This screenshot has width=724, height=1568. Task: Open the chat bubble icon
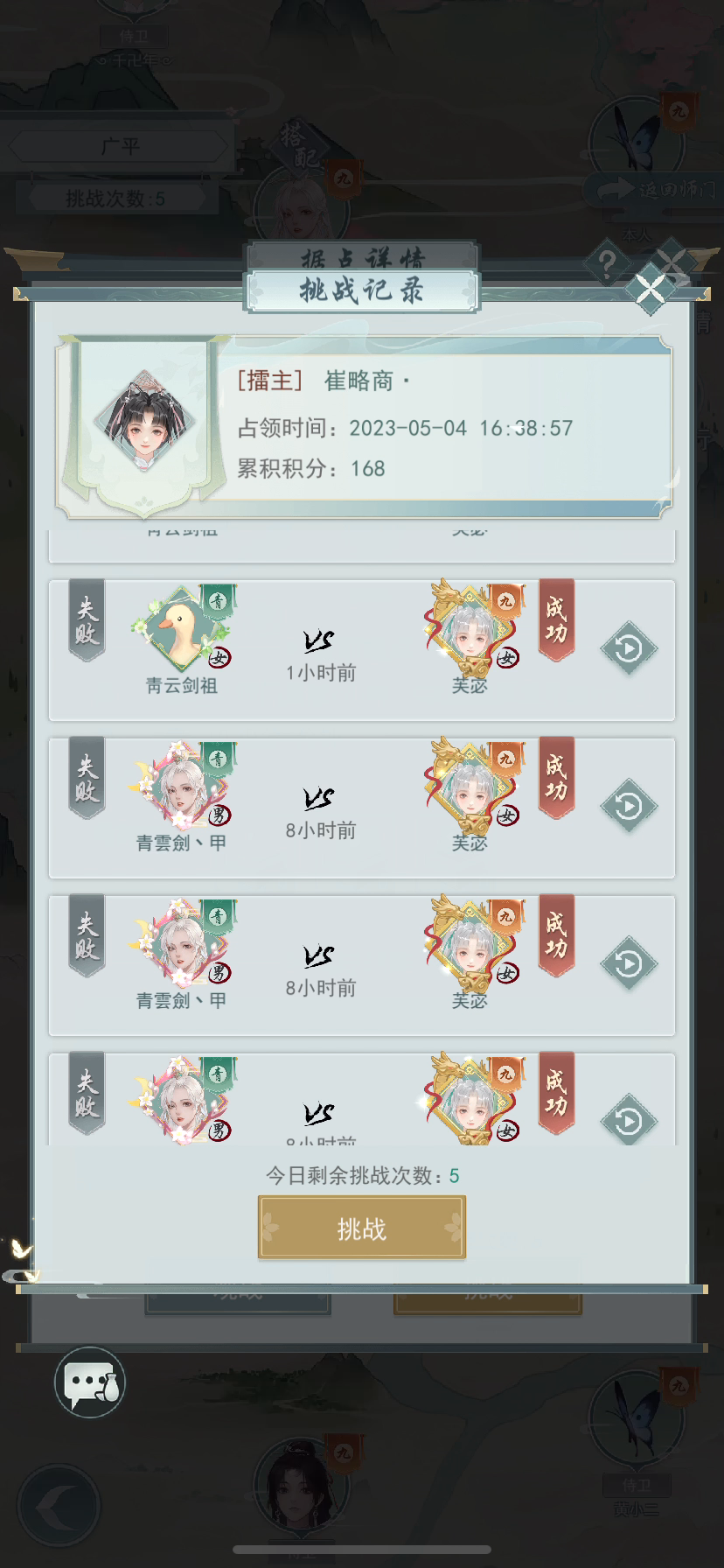(x=90, y=1382)
